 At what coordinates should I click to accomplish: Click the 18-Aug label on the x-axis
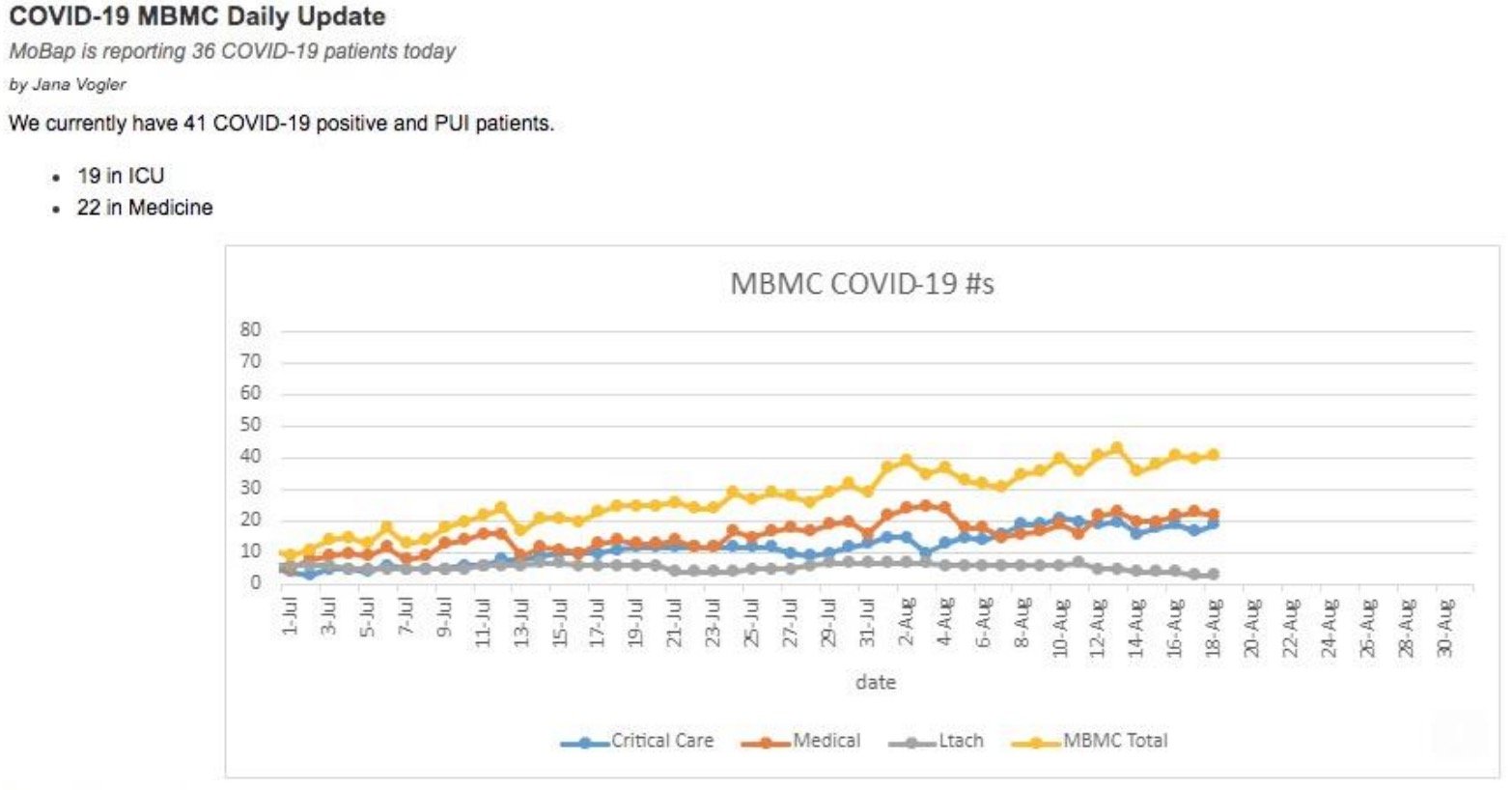point(1214,627)
